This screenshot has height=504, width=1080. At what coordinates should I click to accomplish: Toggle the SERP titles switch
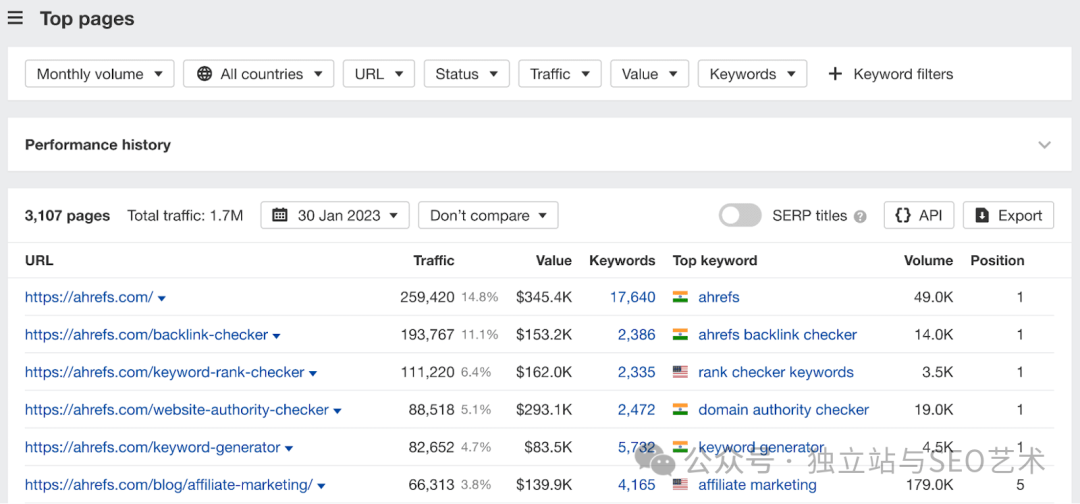tap(740, 216)
